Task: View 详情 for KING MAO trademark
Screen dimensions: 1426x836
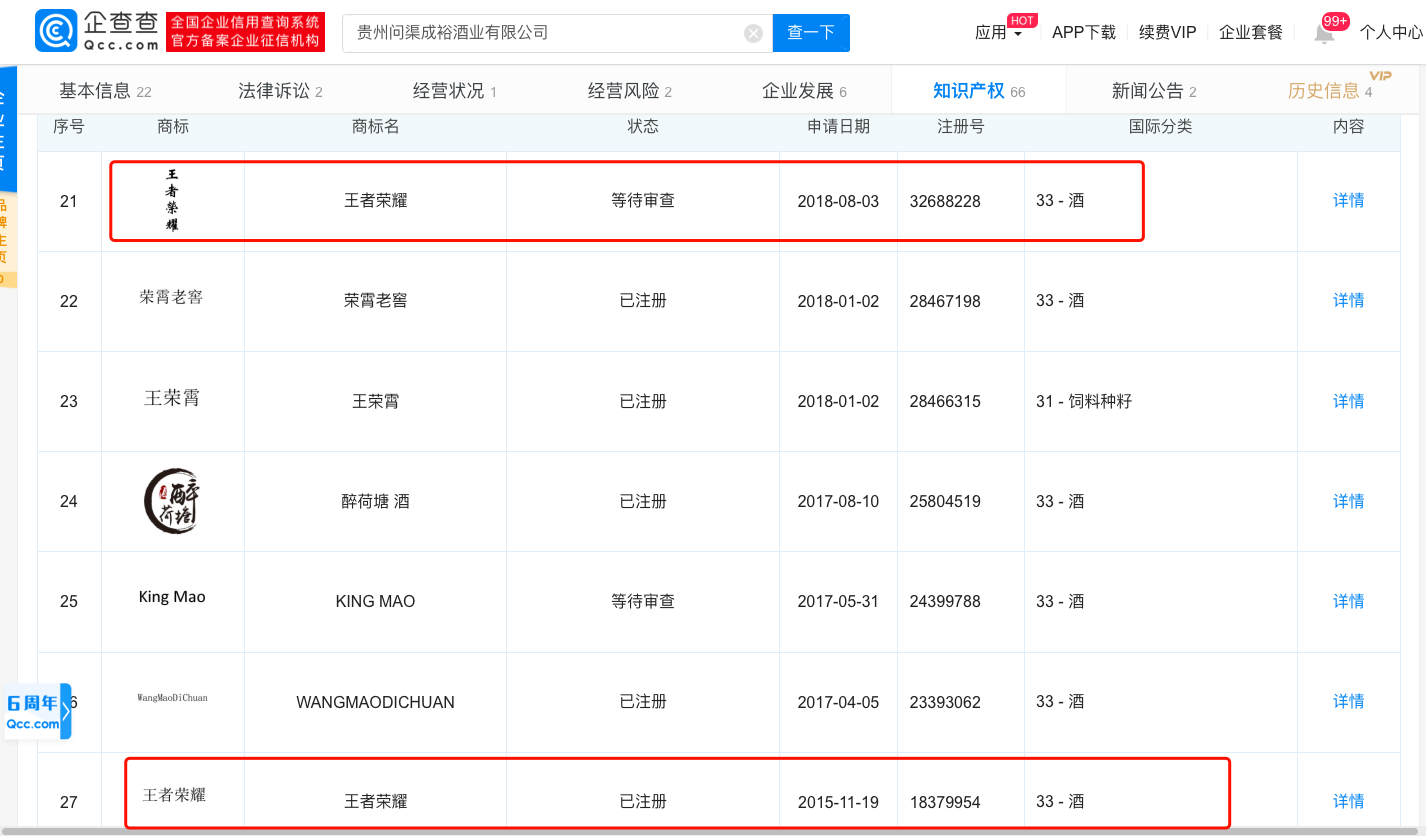Action: tap(1348, 601)
